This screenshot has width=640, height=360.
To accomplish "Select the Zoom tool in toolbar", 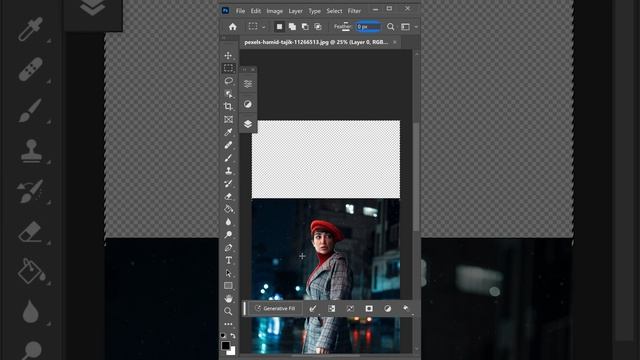I will [x=228, y=311].
